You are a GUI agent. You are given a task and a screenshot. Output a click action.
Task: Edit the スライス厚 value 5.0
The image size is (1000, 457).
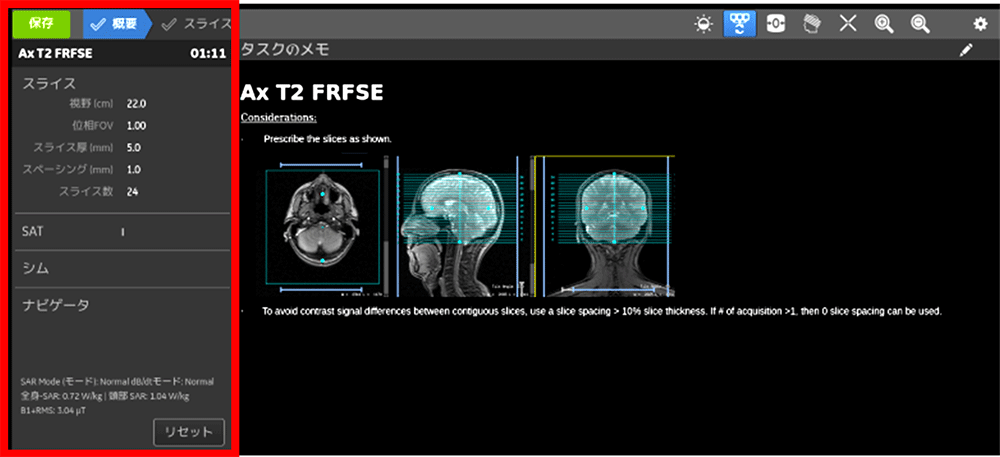(135, 147)
